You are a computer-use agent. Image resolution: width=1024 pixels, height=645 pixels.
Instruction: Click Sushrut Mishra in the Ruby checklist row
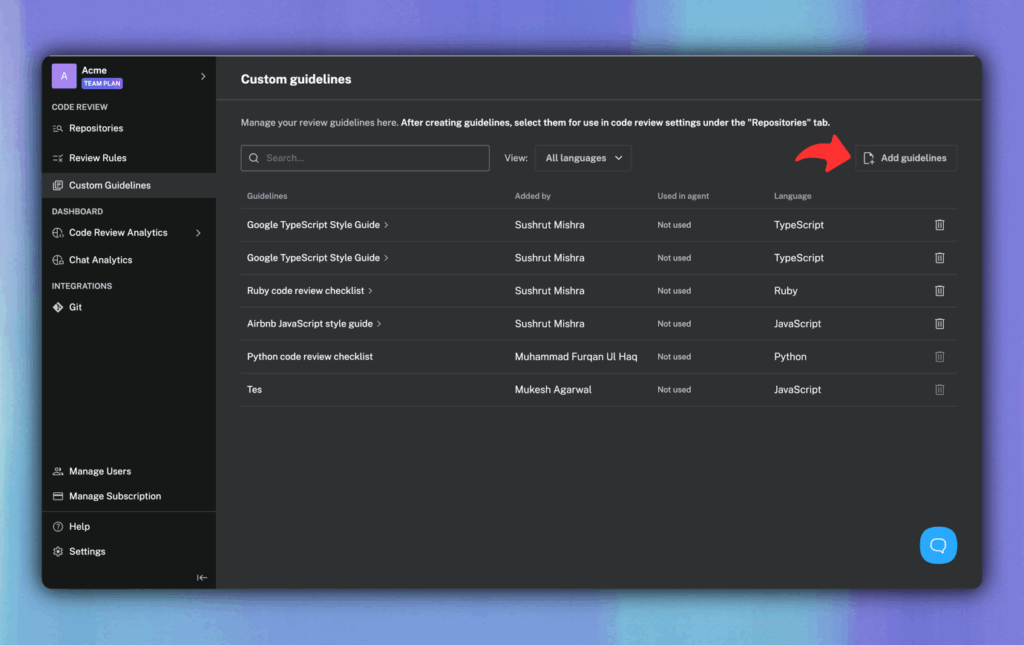[x=549, y=291]
